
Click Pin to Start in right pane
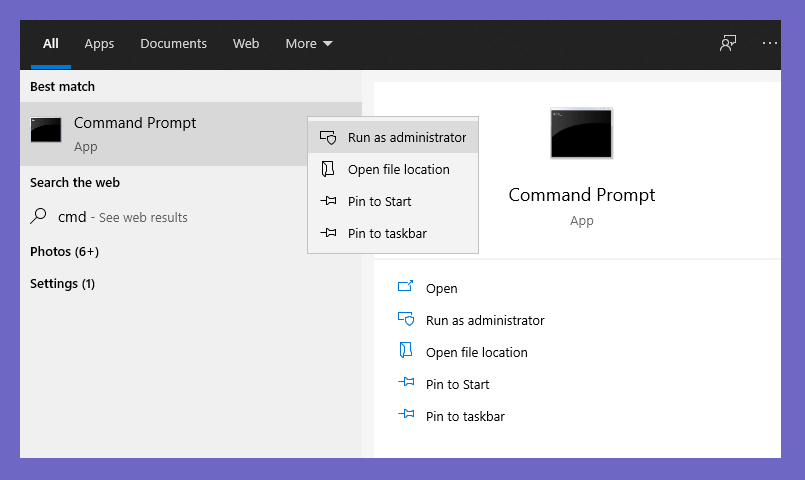coord(457,384)
